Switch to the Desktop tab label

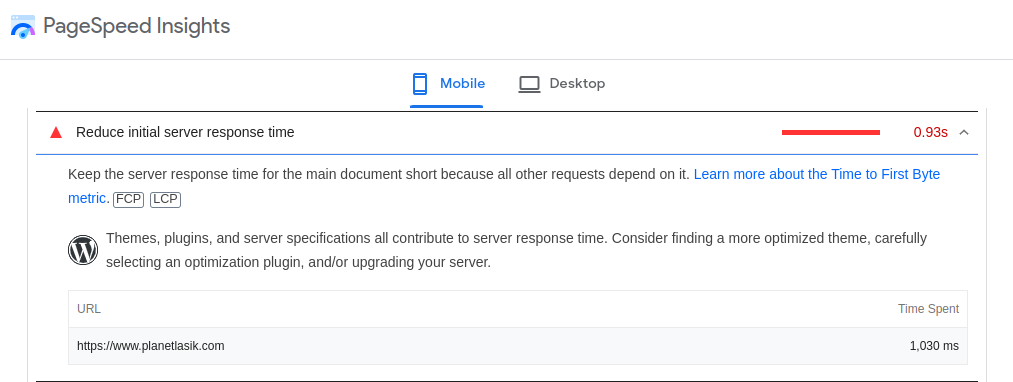(x=577, y=83)
